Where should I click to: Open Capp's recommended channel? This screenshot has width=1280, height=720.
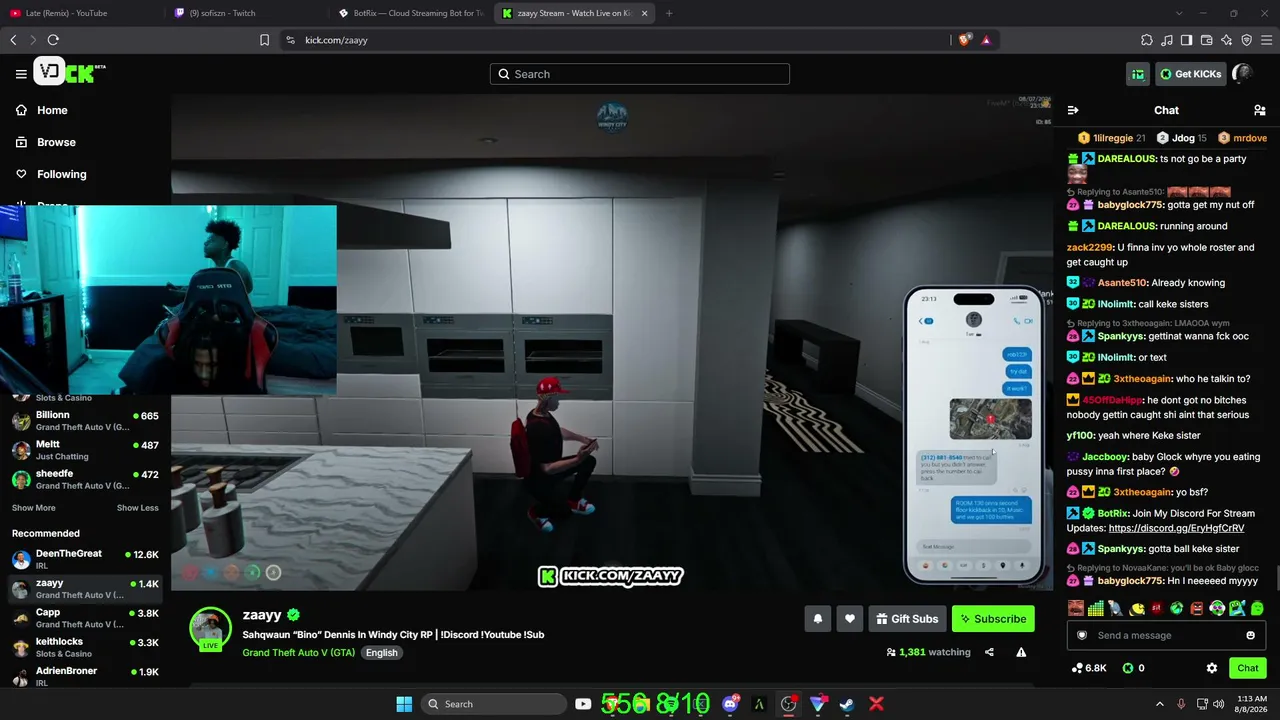85,618
